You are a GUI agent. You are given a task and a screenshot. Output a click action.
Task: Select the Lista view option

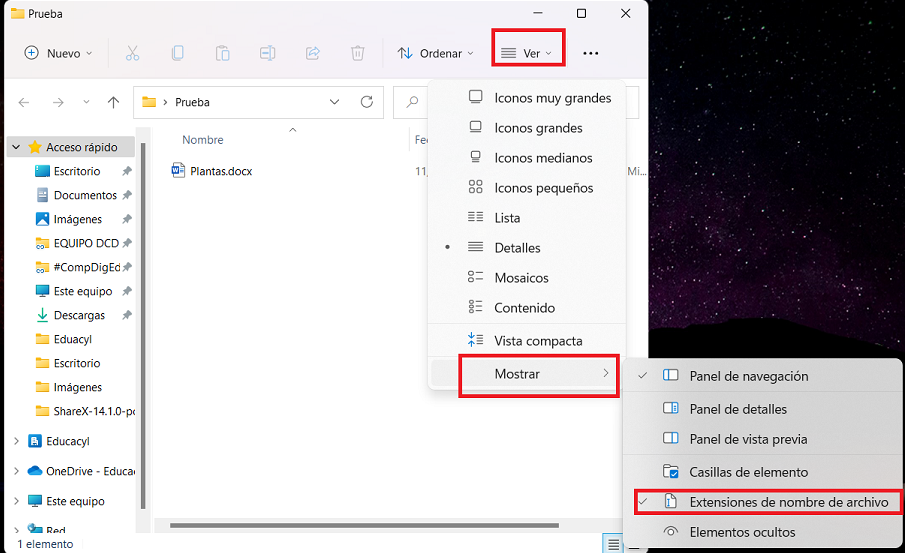click(526, 218)
